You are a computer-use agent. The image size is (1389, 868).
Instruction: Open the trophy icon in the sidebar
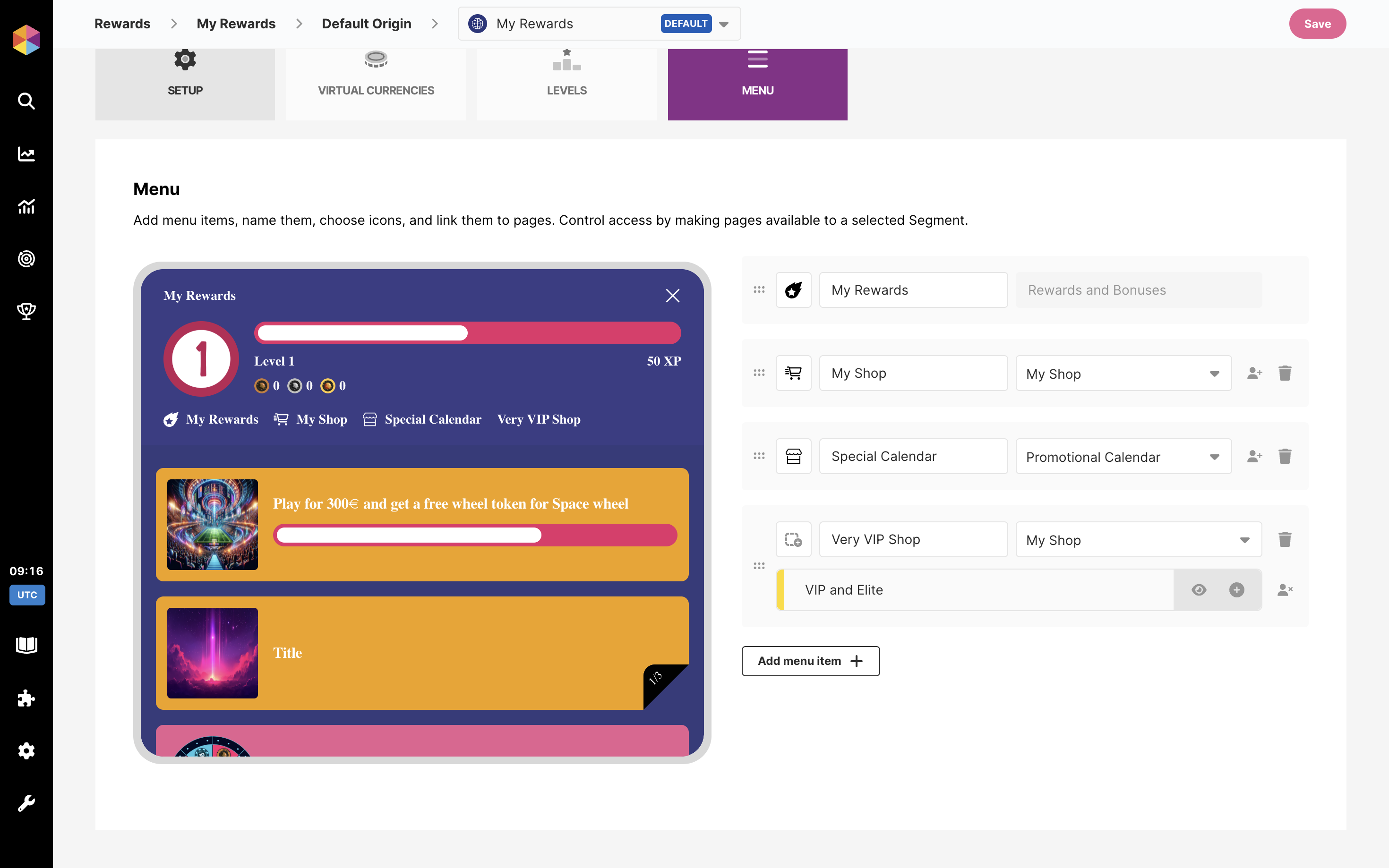(x=26, y=311)
